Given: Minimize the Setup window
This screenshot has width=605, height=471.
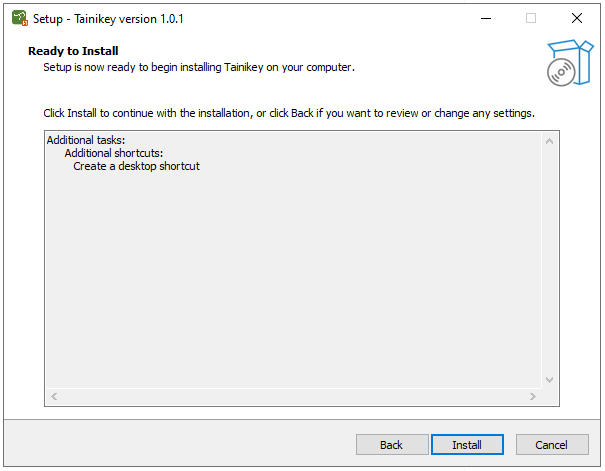Looking at the screenshot, I should (485, 18).
